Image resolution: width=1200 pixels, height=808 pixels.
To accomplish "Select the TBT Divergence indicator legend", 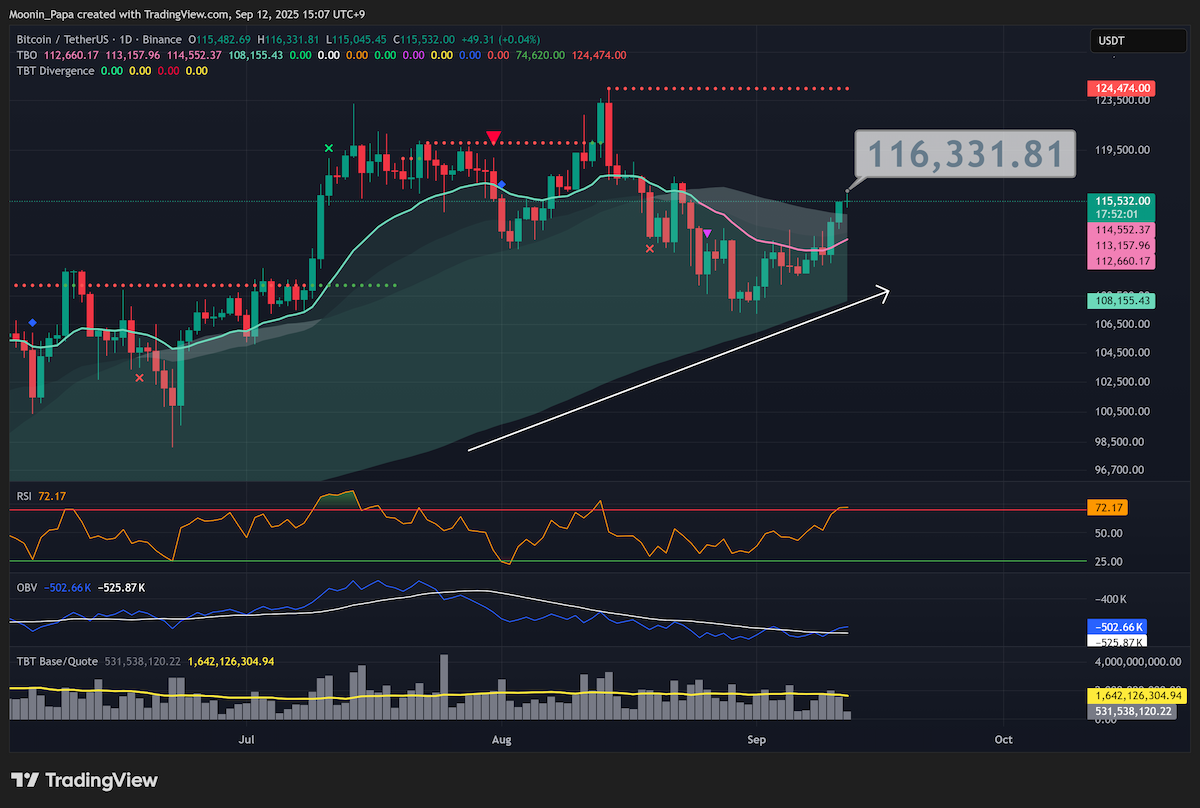I will point(55,71).
